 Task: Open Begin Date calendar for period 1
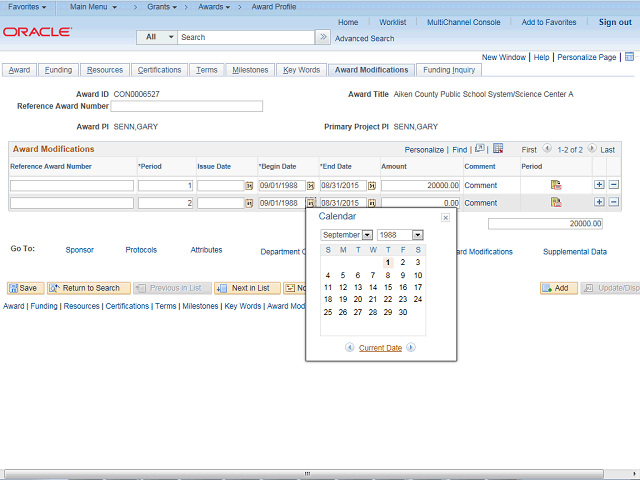tap(311, 186)
